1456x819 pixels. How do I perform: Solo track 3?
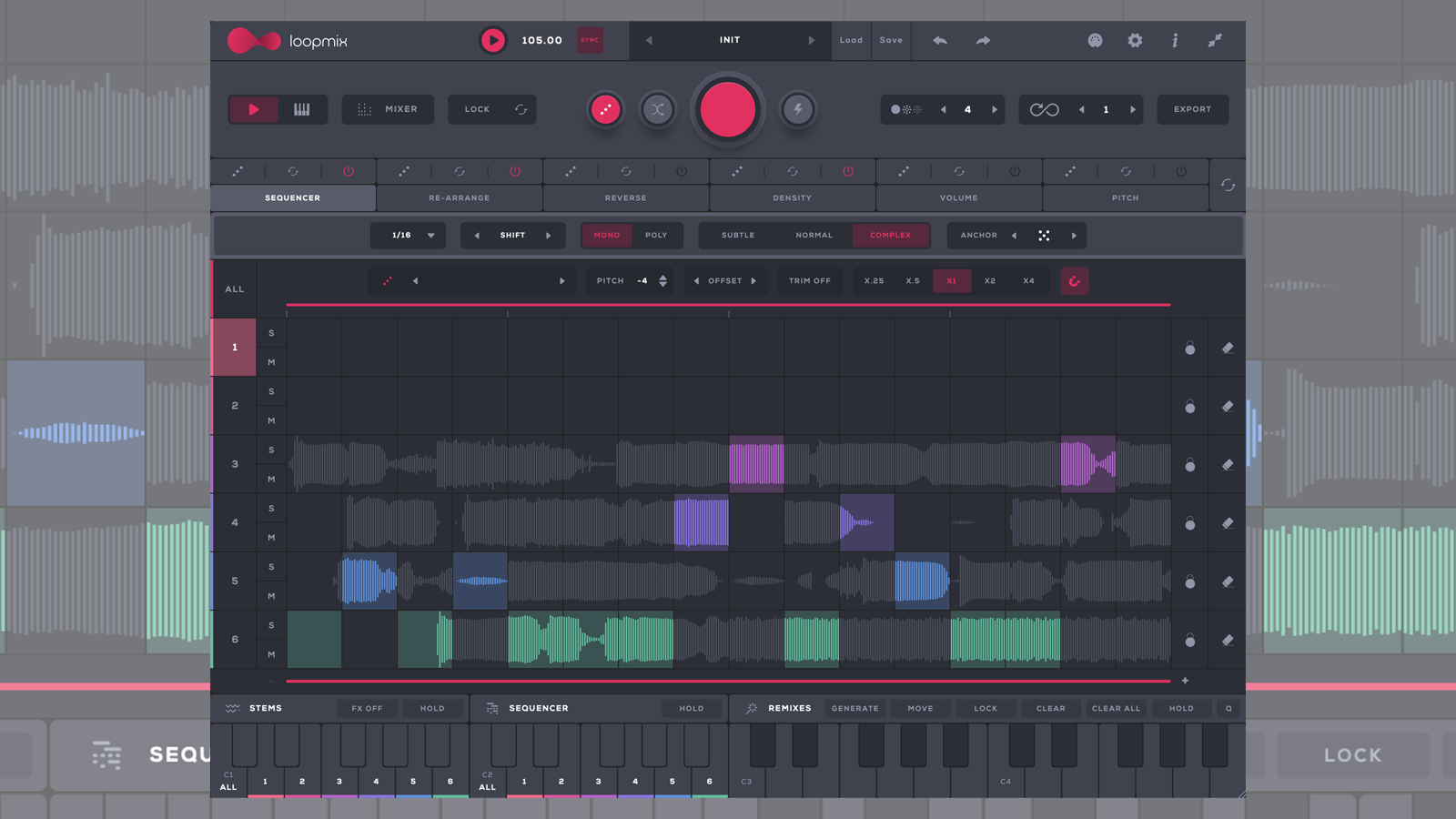click(271, 450)
